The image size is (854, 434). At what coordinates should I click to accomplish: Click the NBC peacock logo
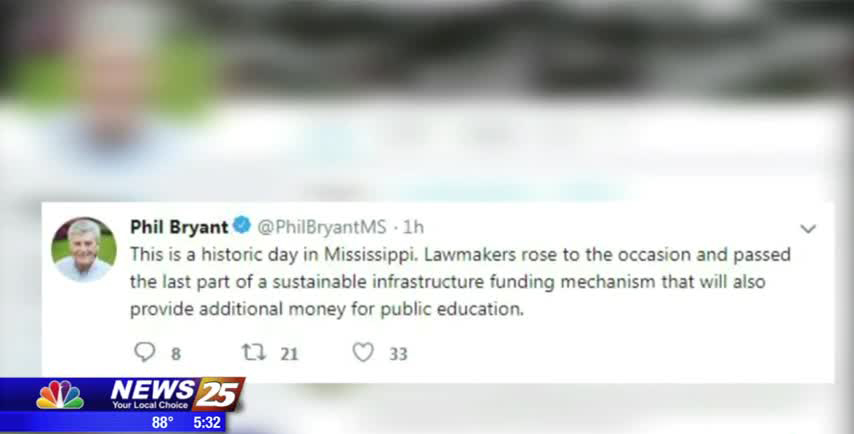[x=60, y=395]
